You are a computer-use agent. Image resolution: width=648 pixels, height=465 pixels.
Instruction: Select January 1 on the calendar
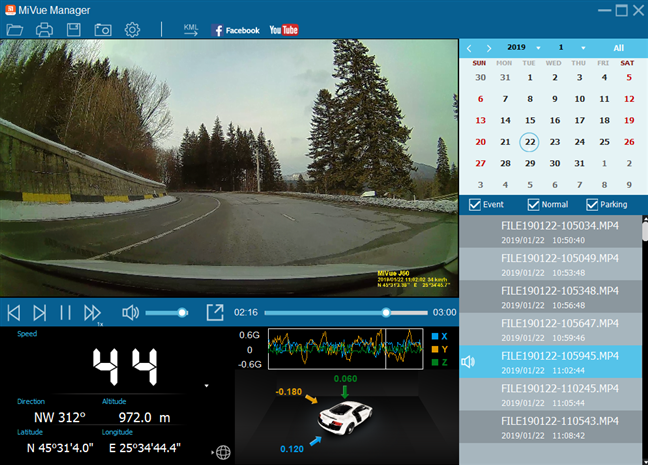(x=530, y=77)
